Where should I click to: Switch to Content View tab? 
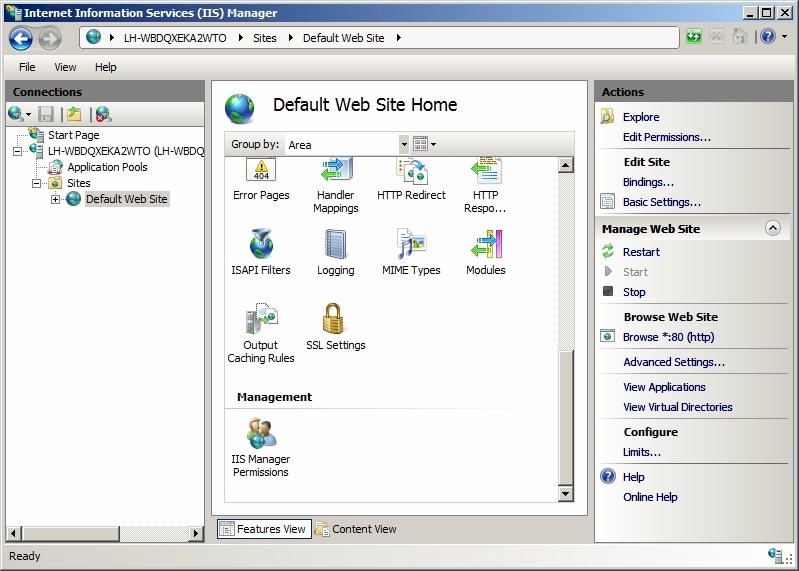(x=356, y=529)
